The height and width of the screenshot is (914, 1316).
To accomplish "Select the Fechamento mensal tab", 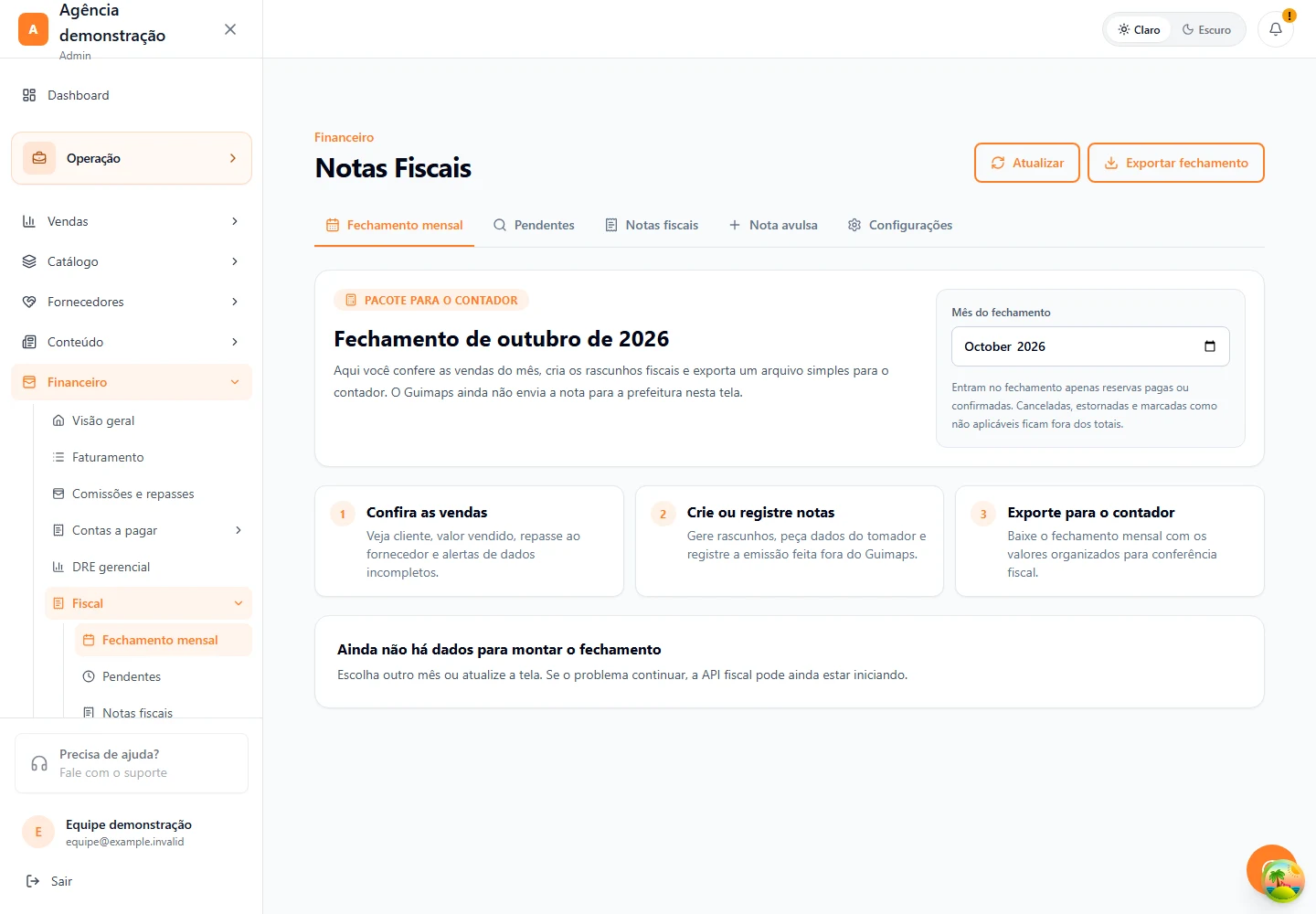I will [x=394, y=225].
